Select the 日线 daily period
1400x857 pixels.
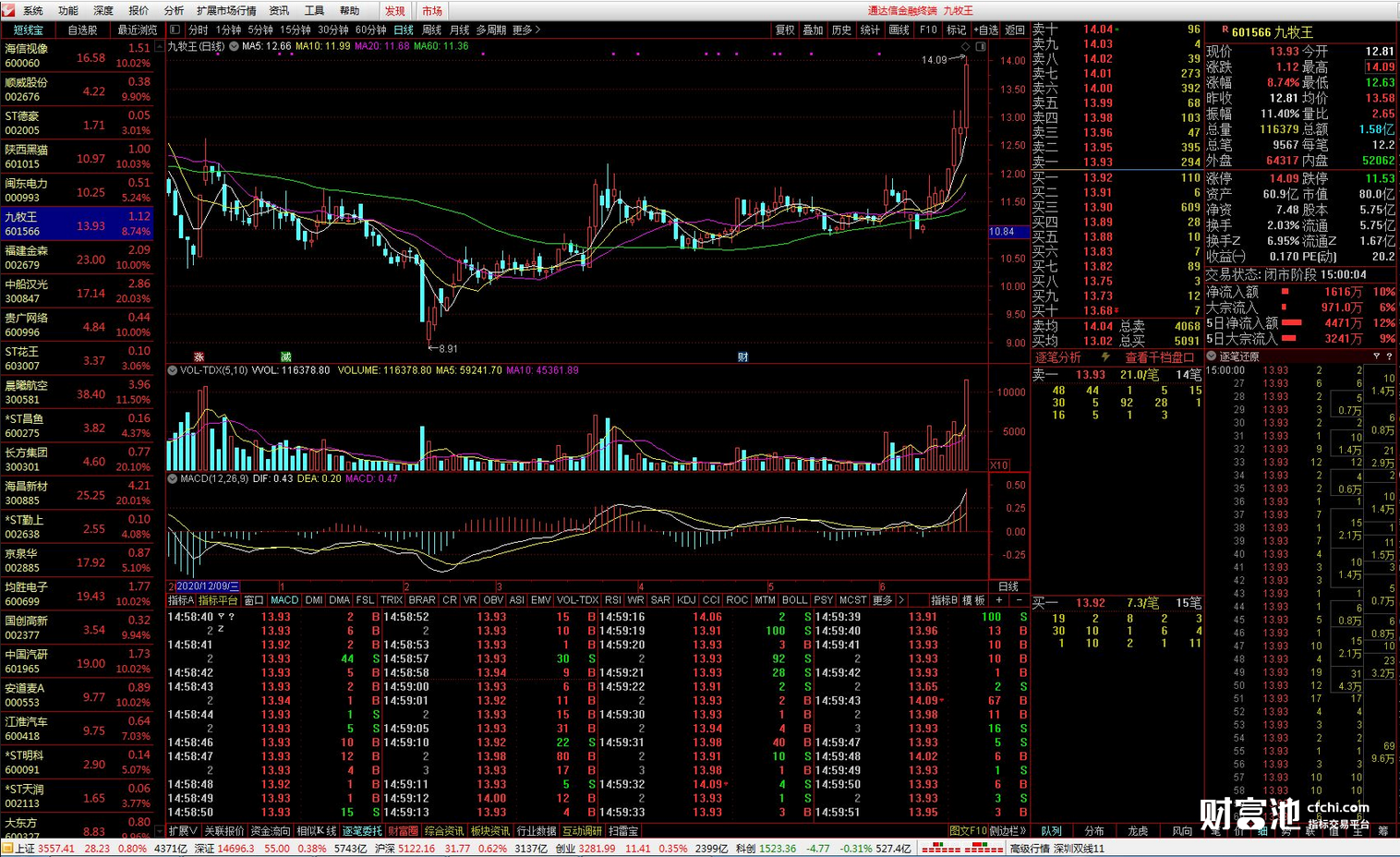pos(404,30)
